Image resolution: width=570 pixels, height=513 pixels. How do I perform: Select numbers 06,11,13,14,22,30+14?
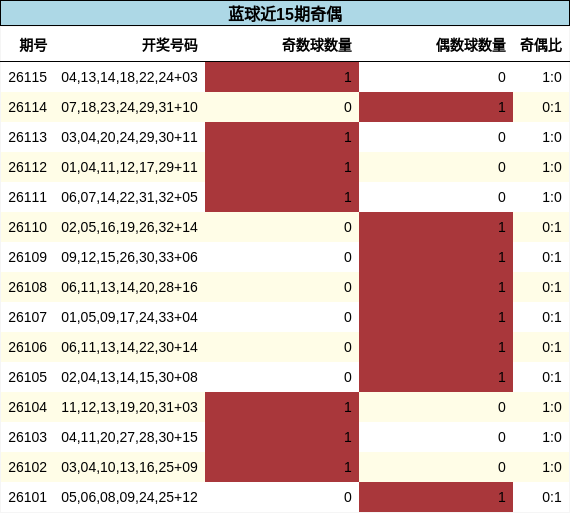point(129,347)
